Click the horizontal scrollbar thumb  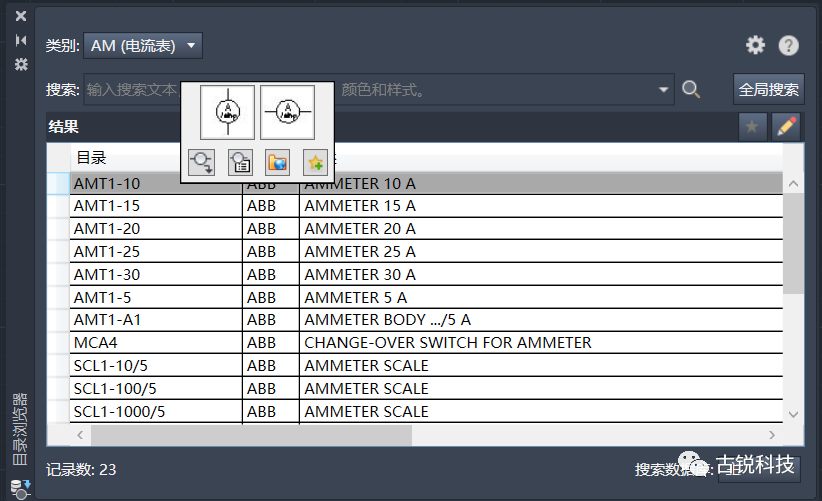click(252, 435)
